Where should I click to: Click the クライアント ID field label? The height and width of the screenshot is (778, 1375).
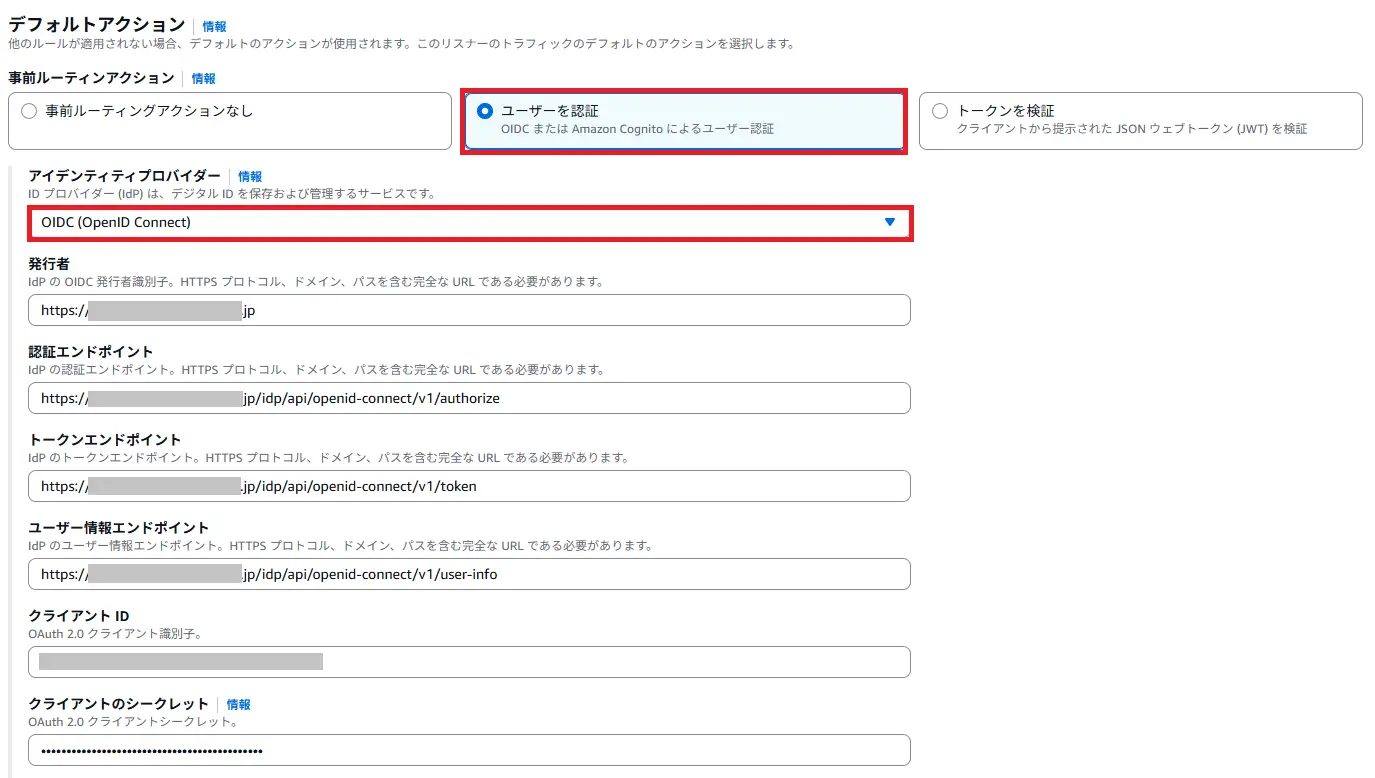click(x=79, y=616)
